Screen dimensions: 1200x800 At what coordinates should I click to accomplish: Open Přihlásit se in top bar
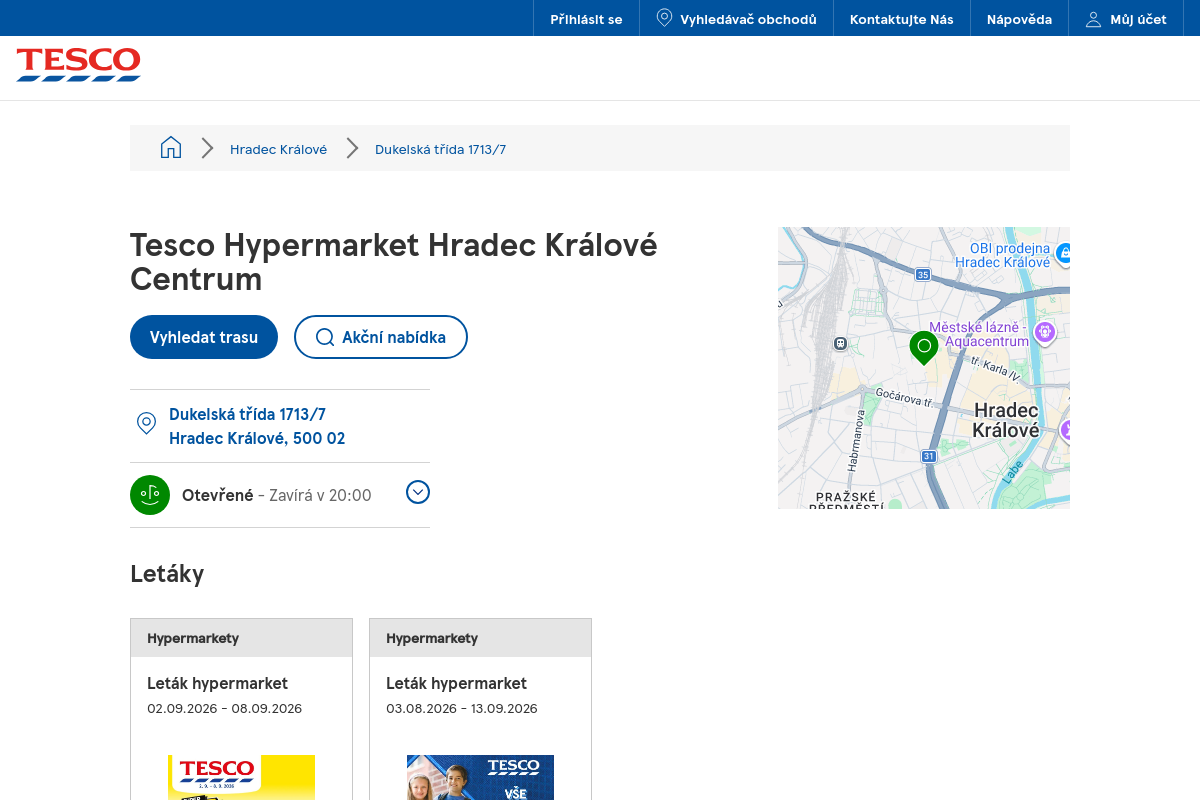[586, 19]
